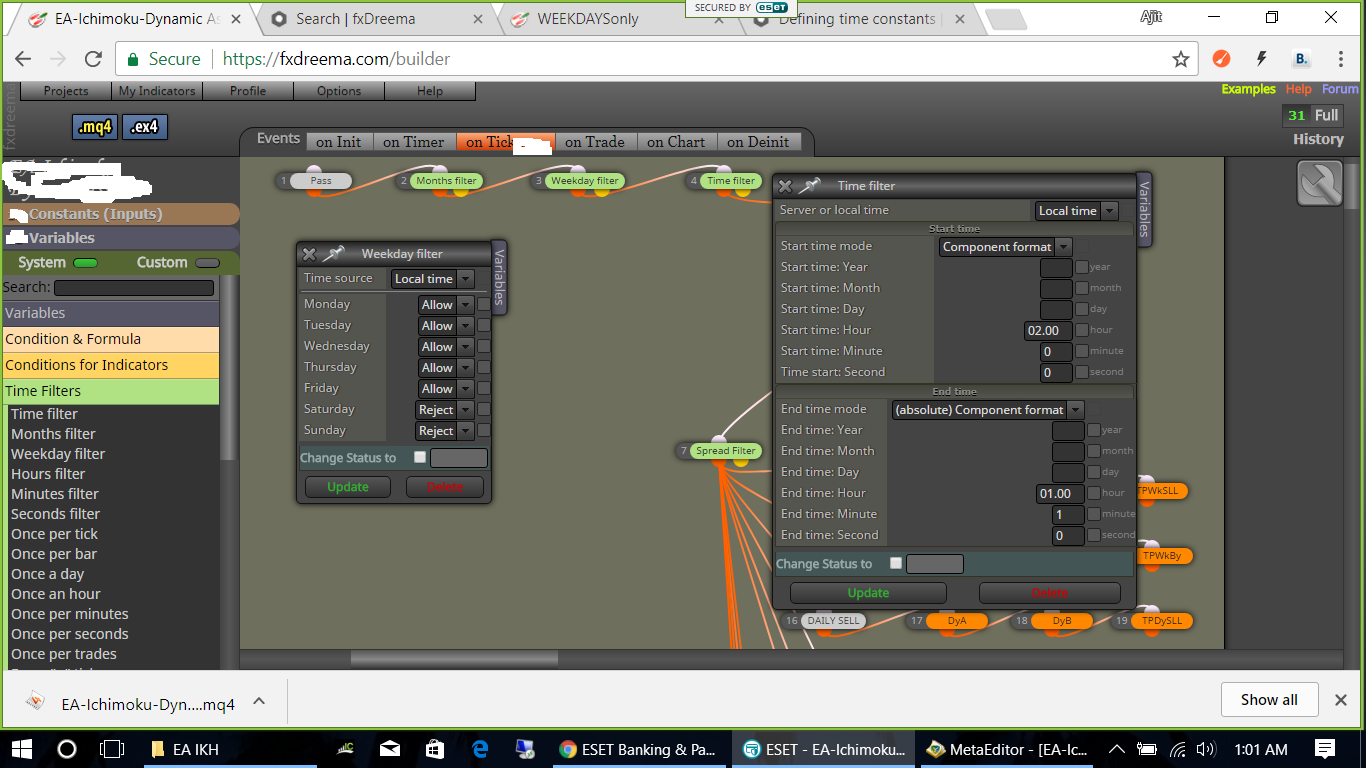Screen dimensions: 1366x768
Task: Tick the End time minute checkbox
Action: pos(1093,514)
